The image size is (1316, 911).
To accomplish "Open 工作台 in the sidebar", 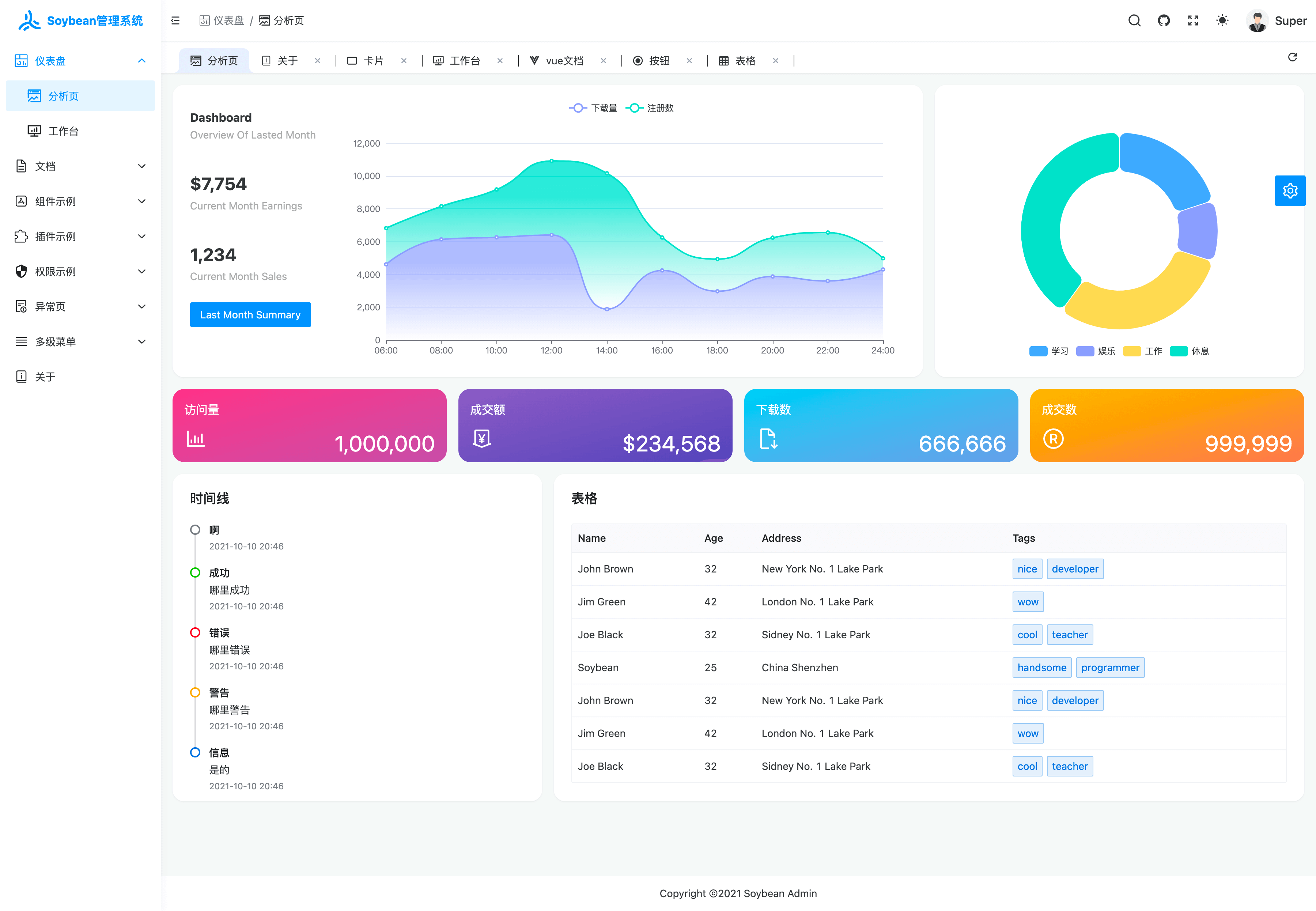I will 63,131.
